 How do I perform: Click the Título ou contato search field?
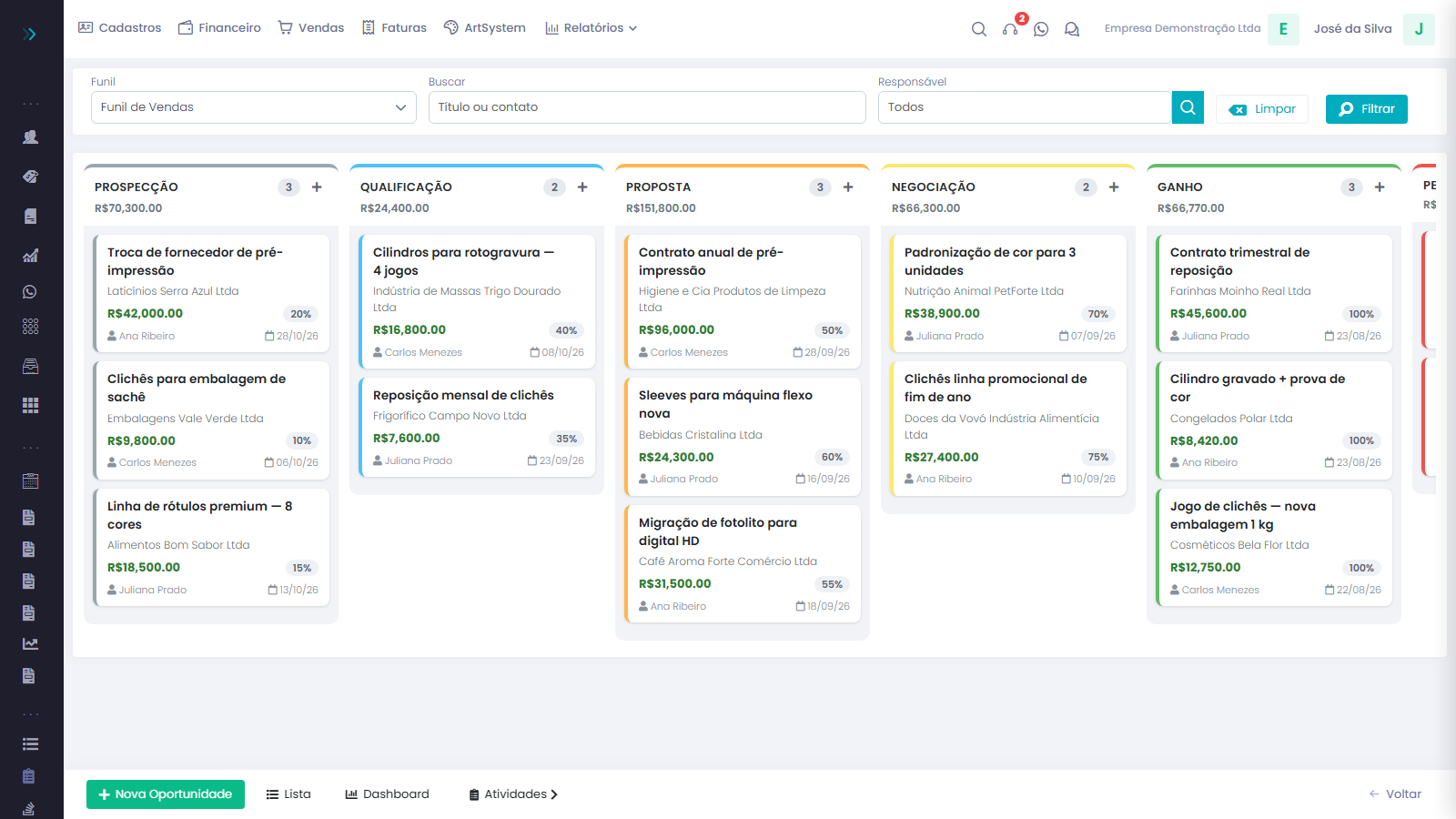[x=647, y=107]
